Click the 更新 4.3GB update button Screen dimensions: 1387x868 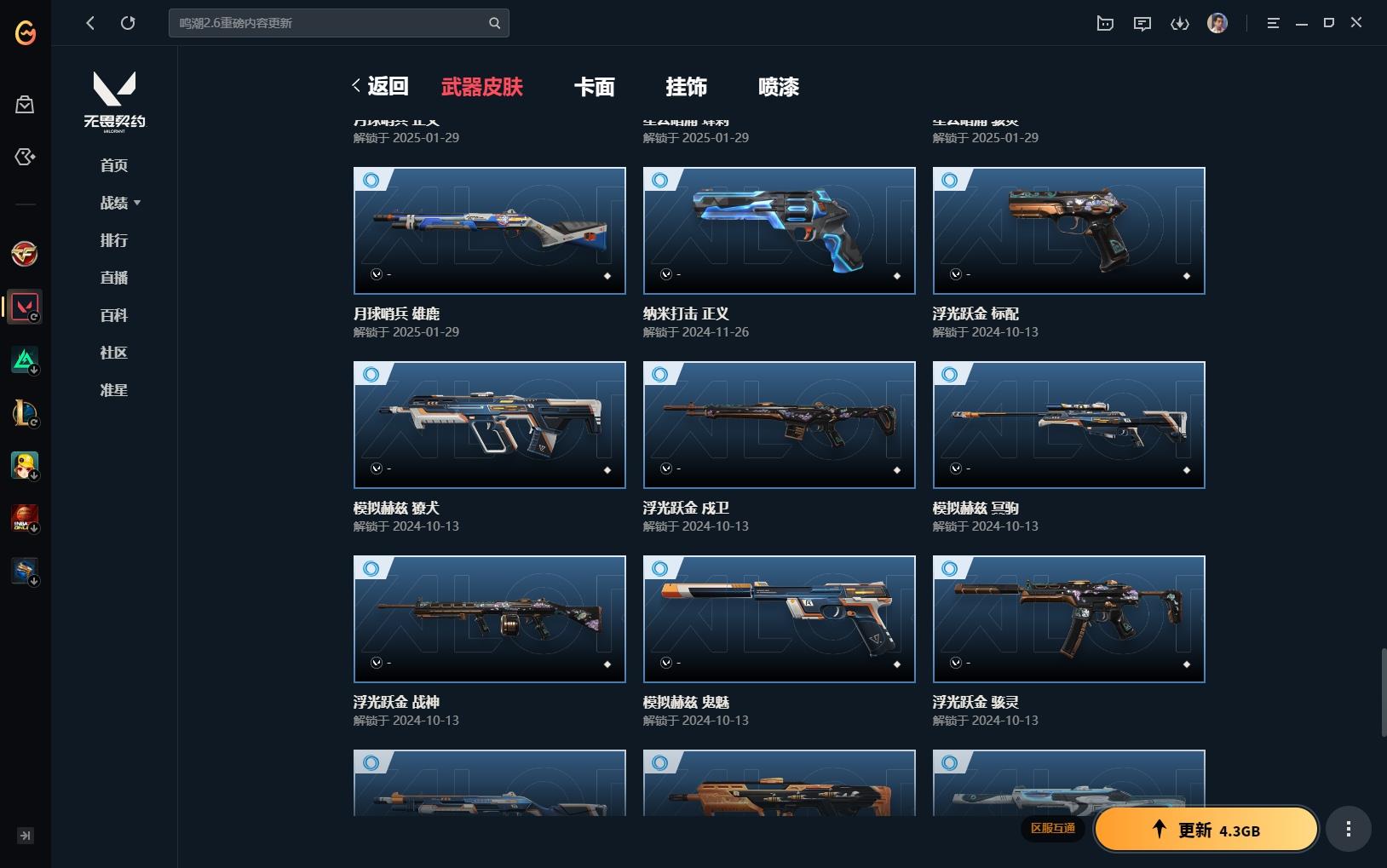(x=1206, y=830)
